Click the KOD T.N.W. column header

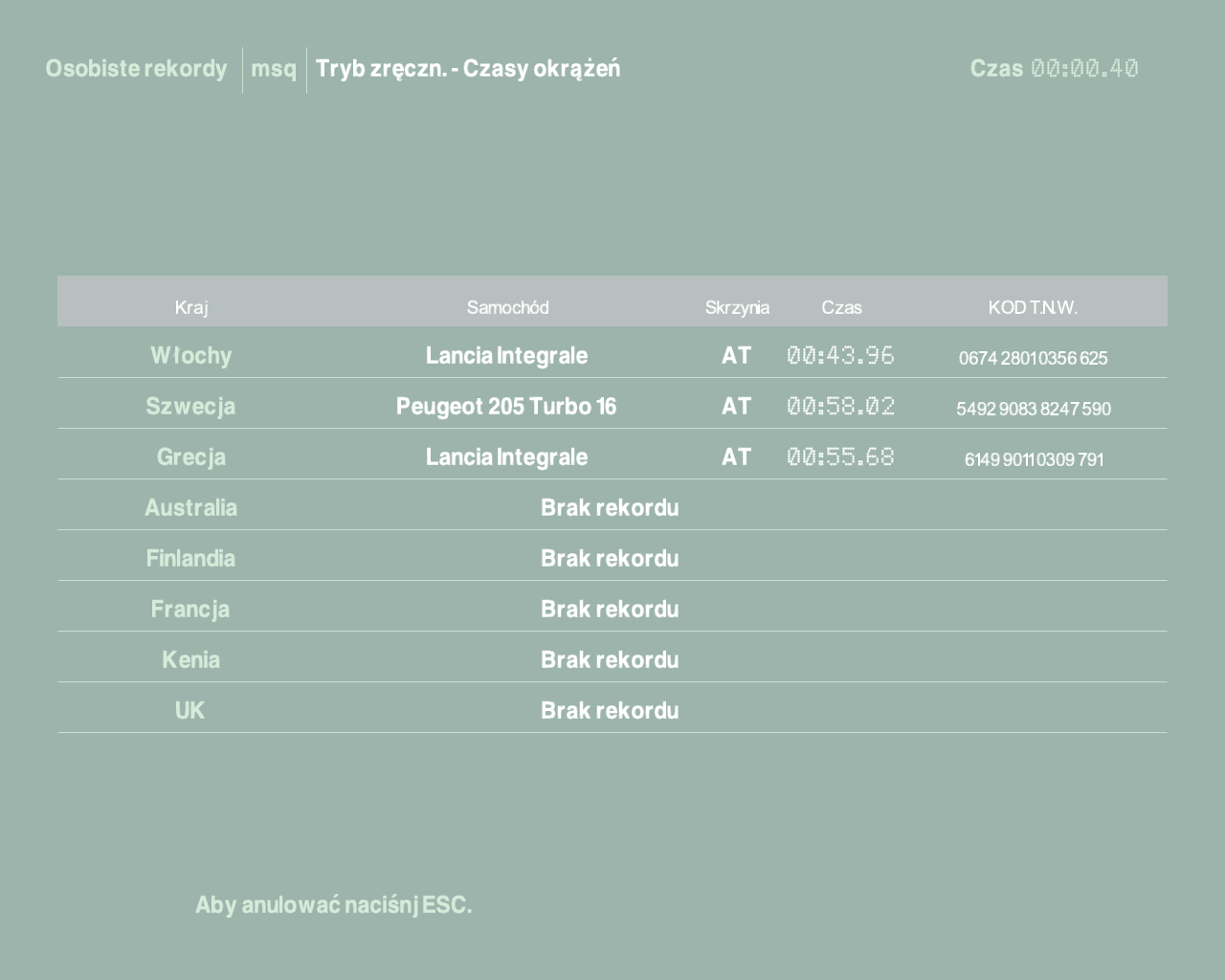point(1033,307)
